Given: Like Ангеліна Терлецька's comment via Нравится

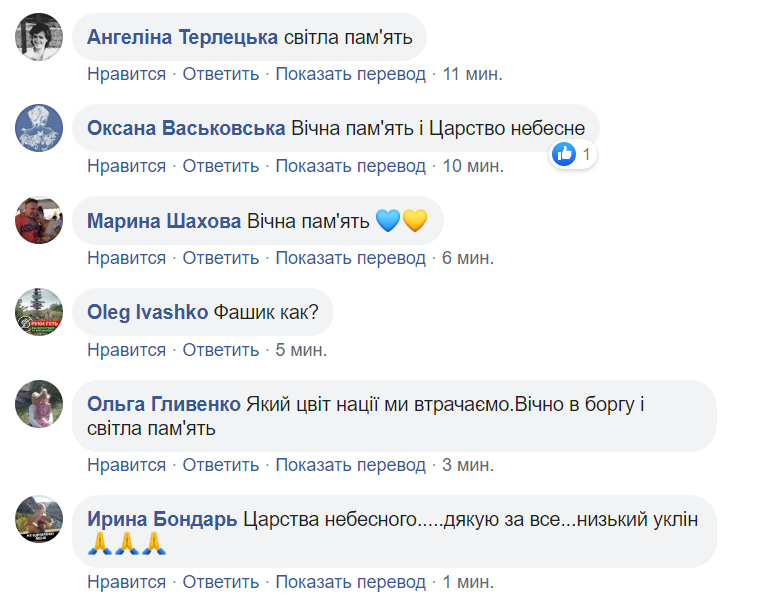Looking at the screenshot, I should [x=126, y=74].
